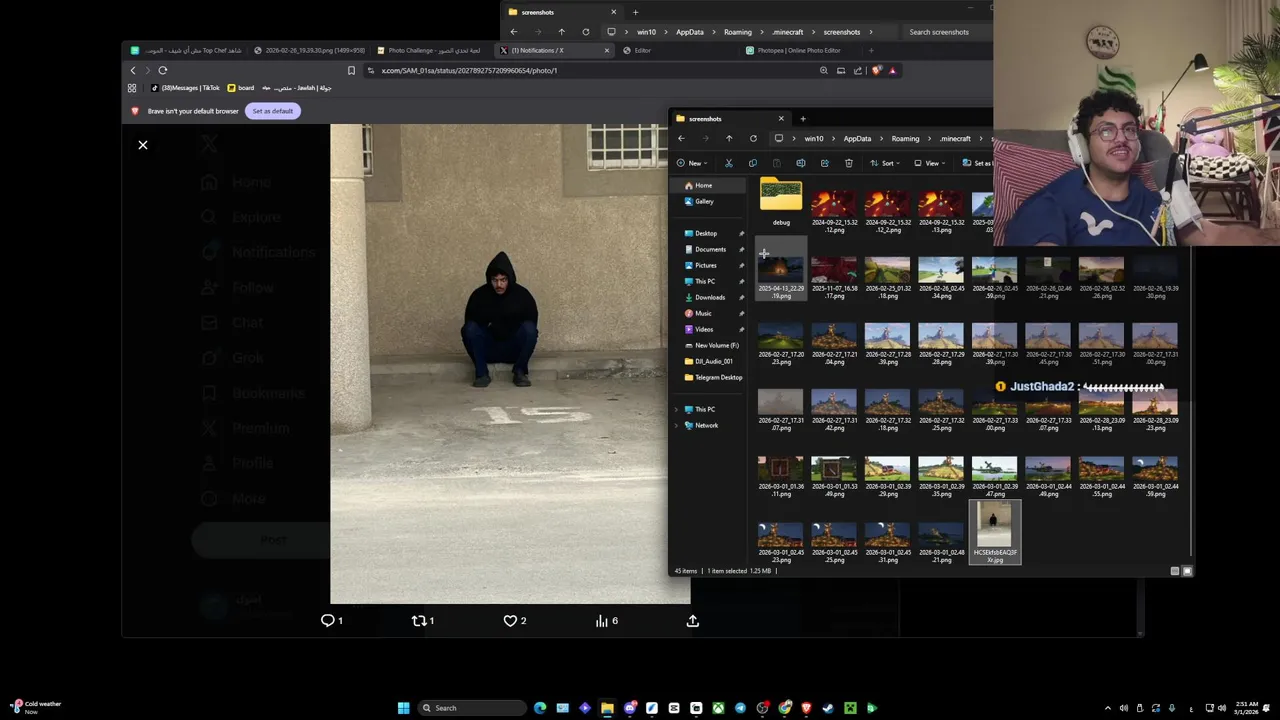
Task: Click the repost icon under the photo
Action: point(419,621)
